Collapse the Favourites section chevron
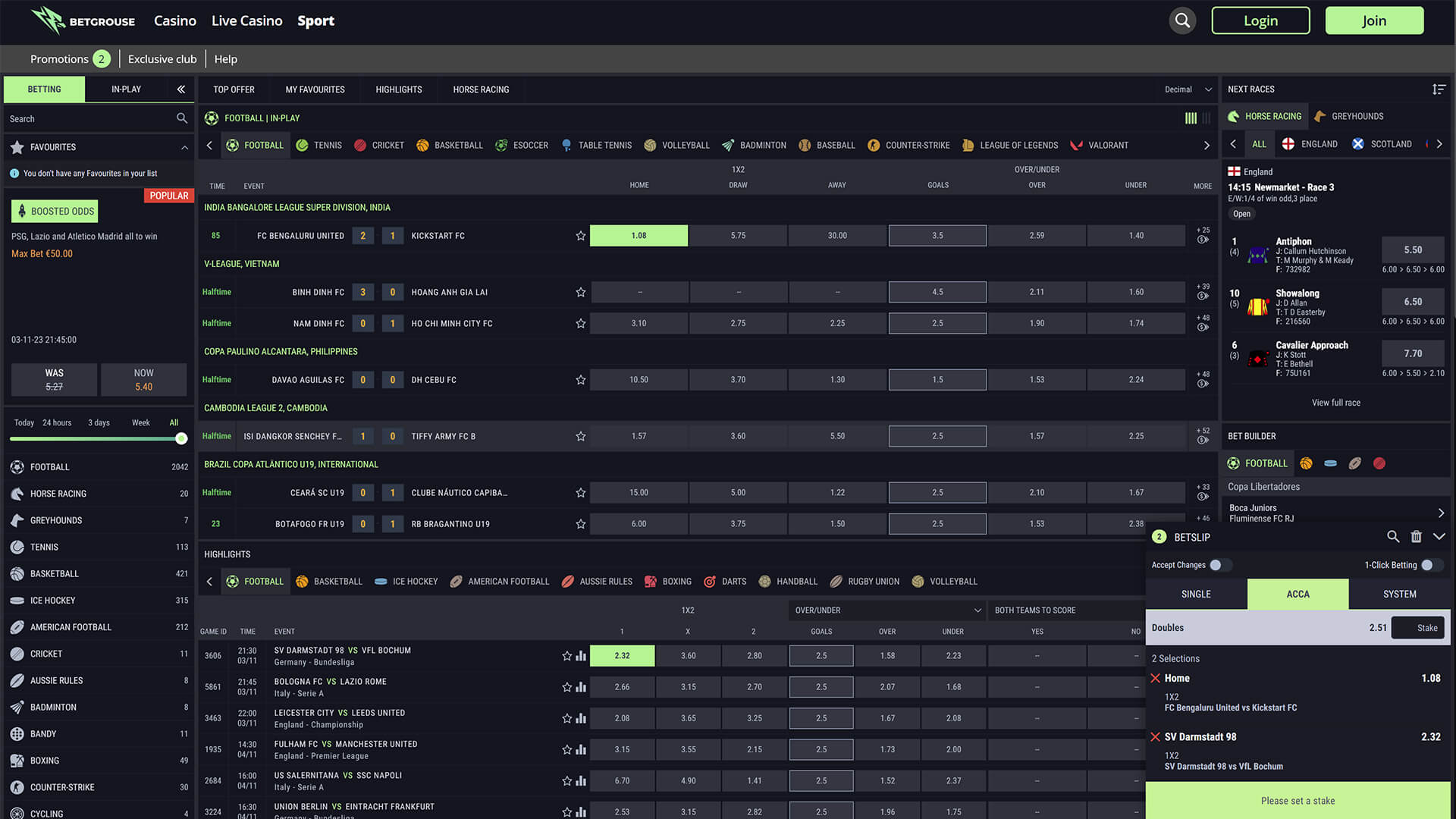Screen dimensions: 1456x819 [184, 147]
